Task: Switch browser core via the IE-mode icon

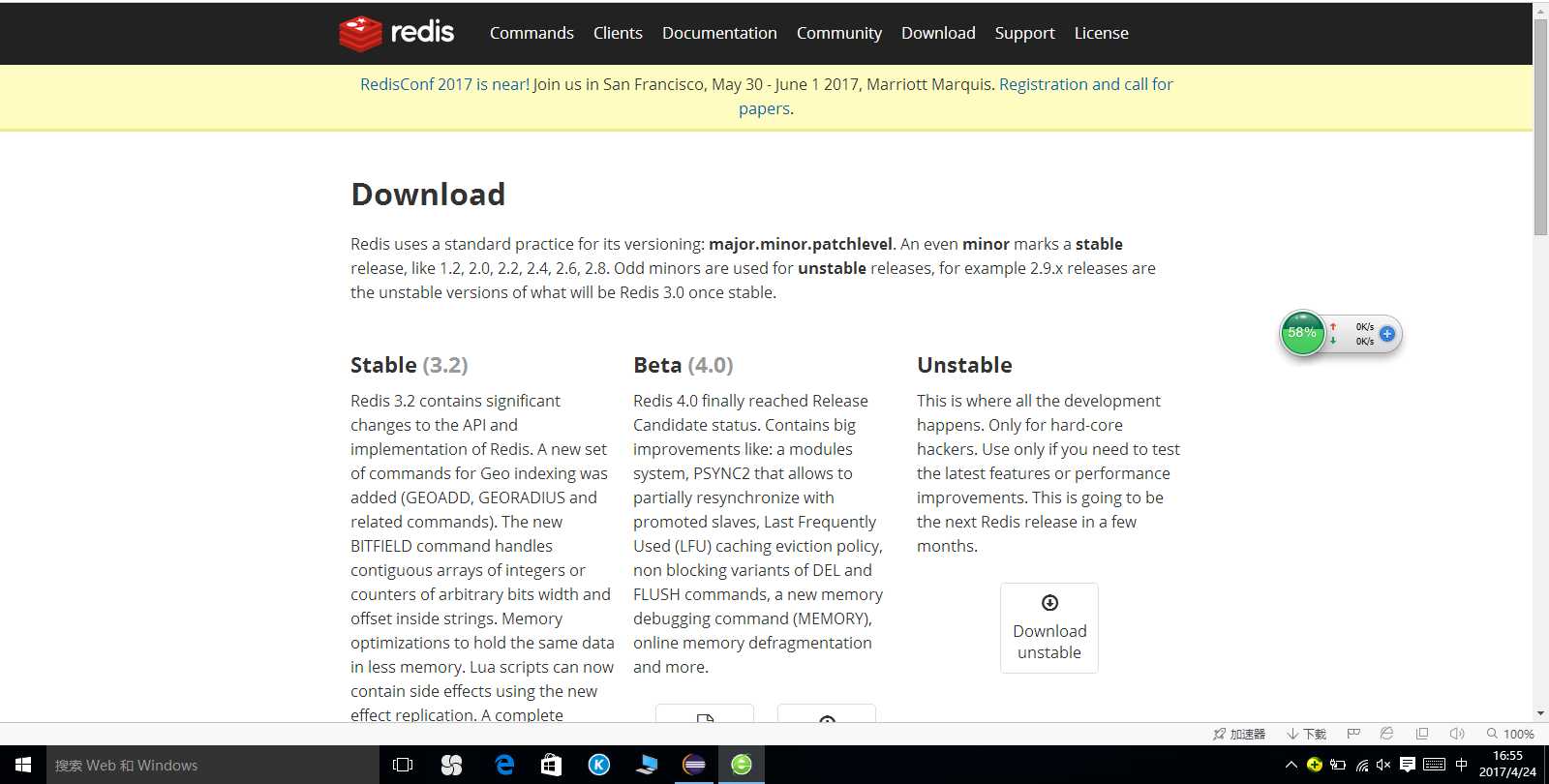Action: click(1386, 734)
